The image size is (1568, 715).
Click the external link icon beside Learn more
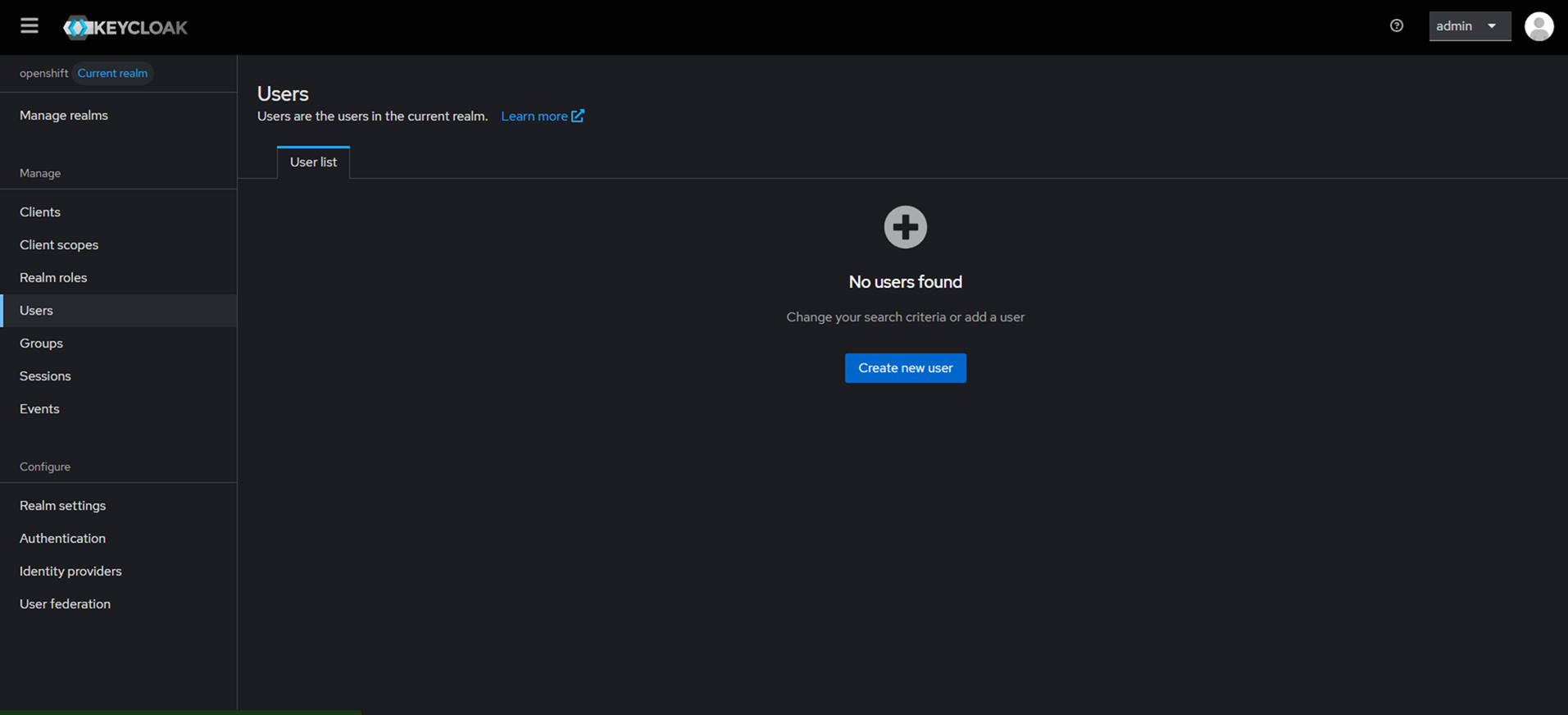578,116
